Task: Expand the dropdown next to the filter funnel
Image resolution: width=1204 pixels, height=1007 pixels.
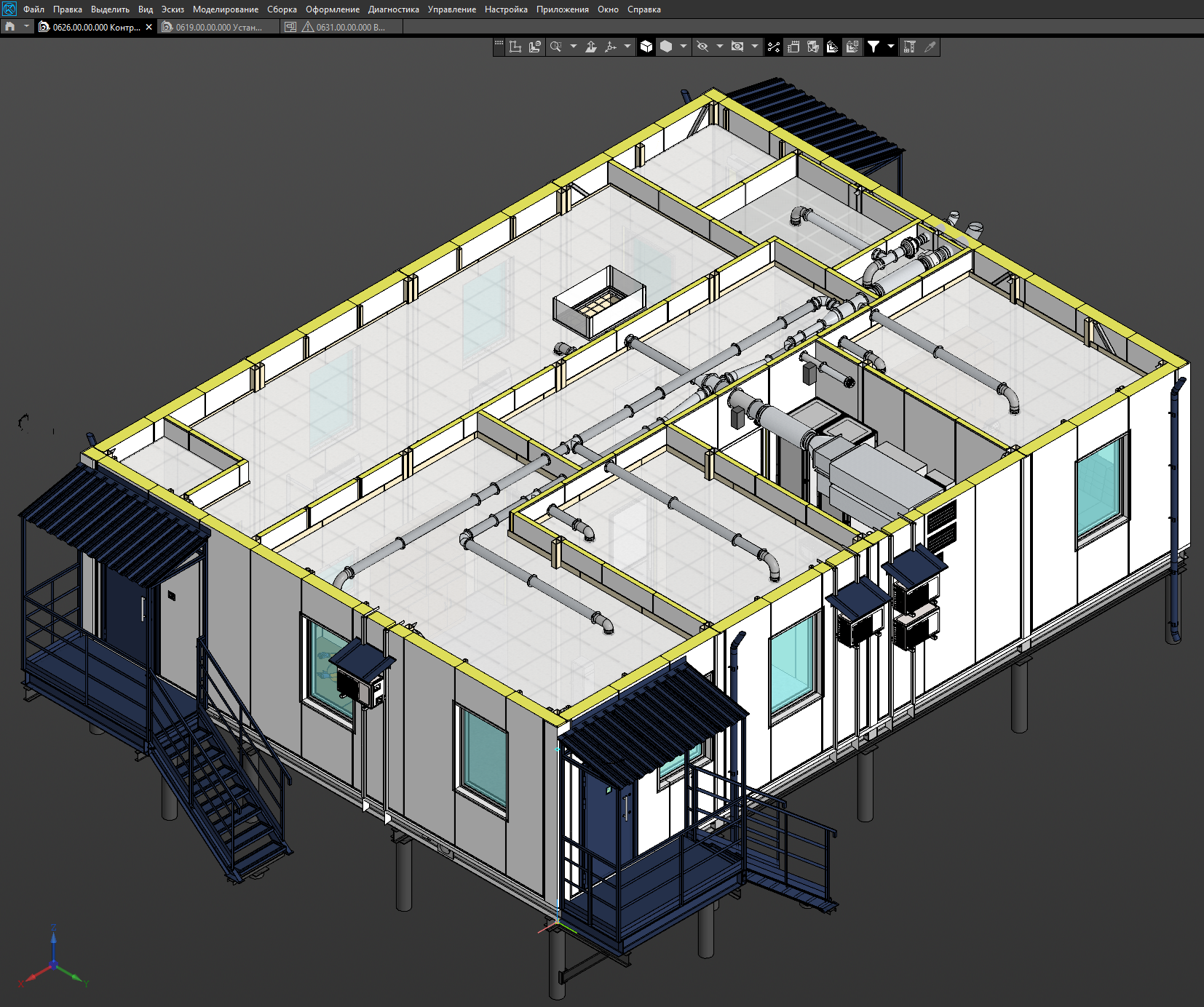Action: (891, 47)
